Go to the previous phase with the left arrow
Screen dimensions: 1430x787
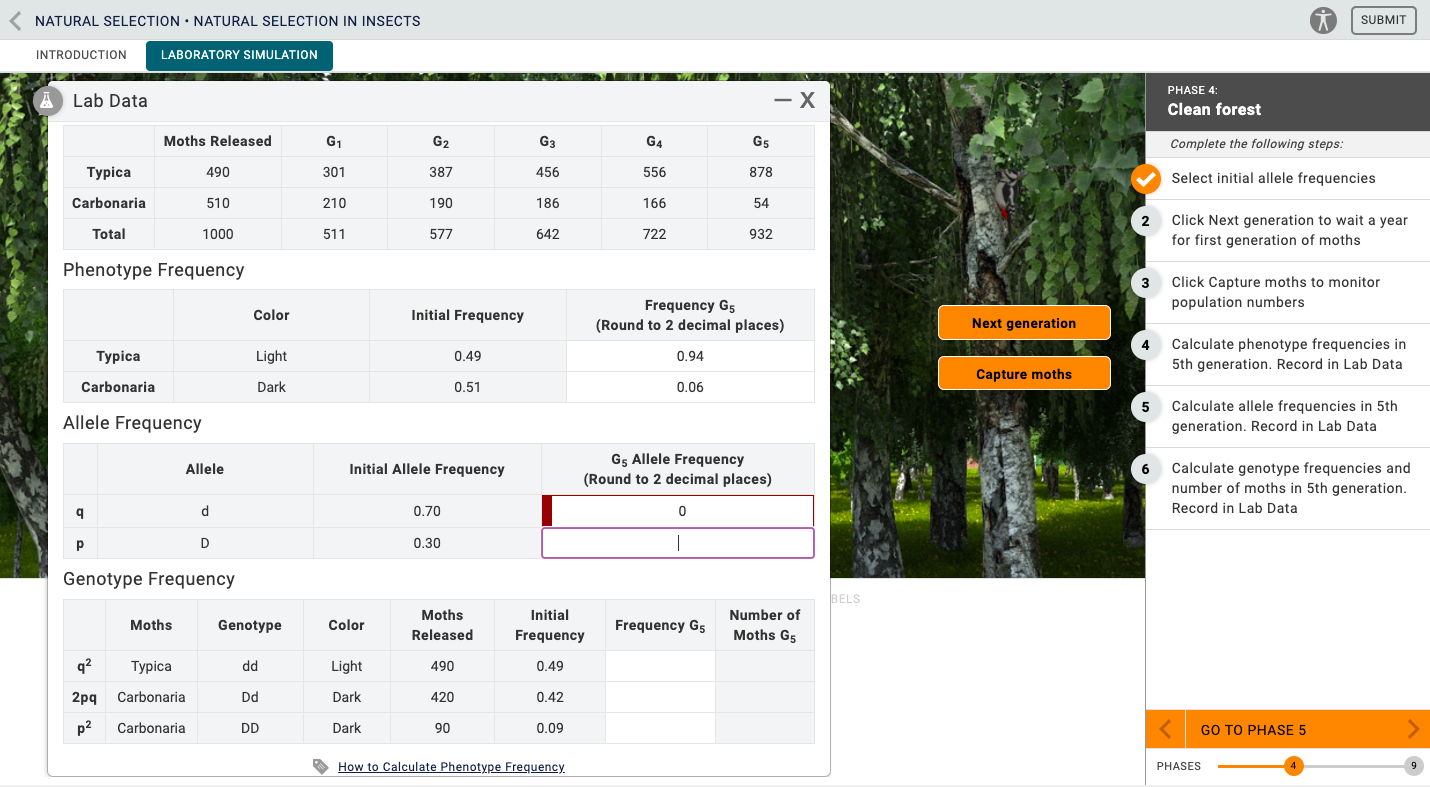pyautogui.click(x=1165, y=729)
